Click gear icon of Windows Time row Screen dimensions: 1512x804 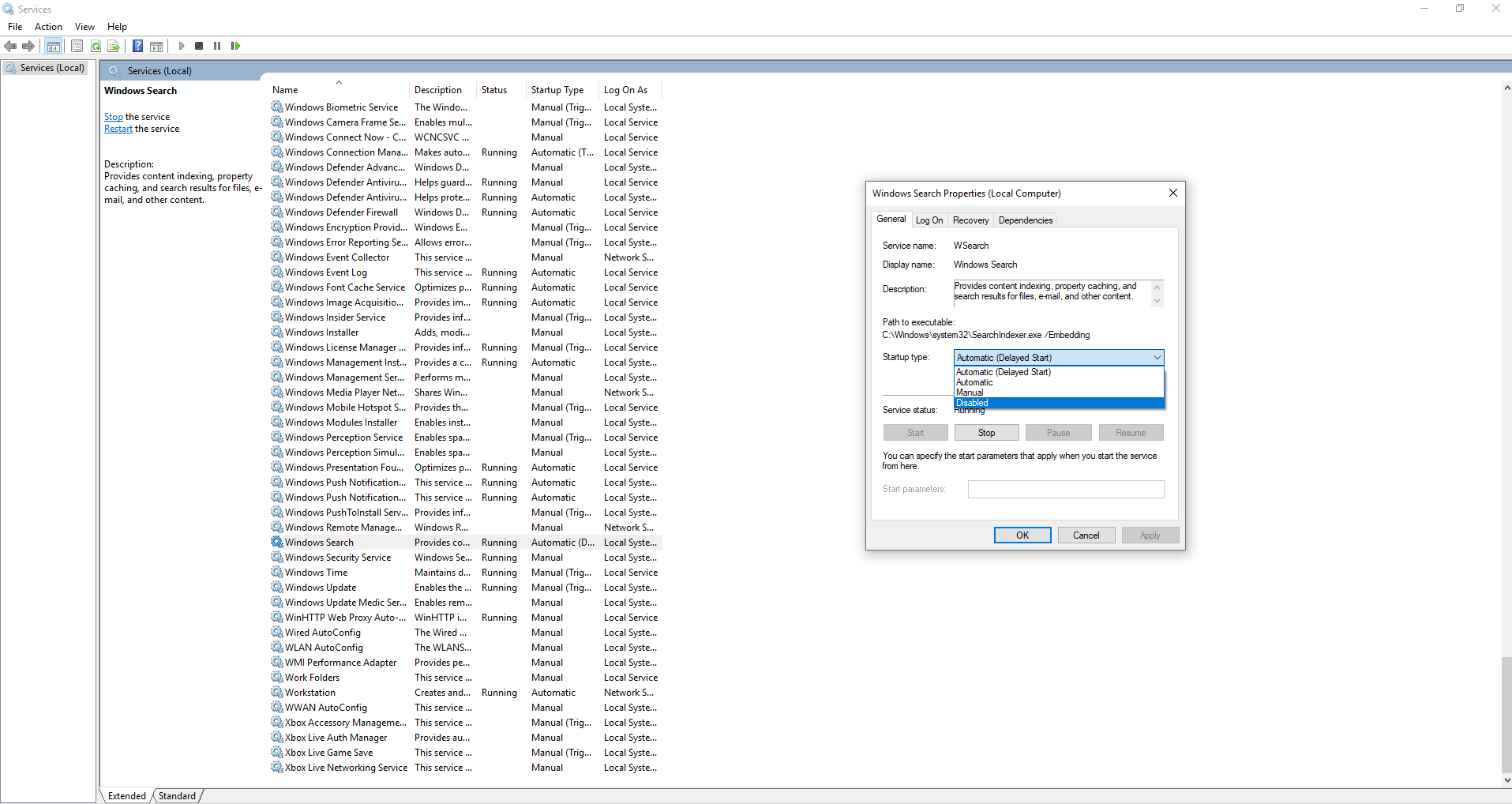[x=276, y=572]
